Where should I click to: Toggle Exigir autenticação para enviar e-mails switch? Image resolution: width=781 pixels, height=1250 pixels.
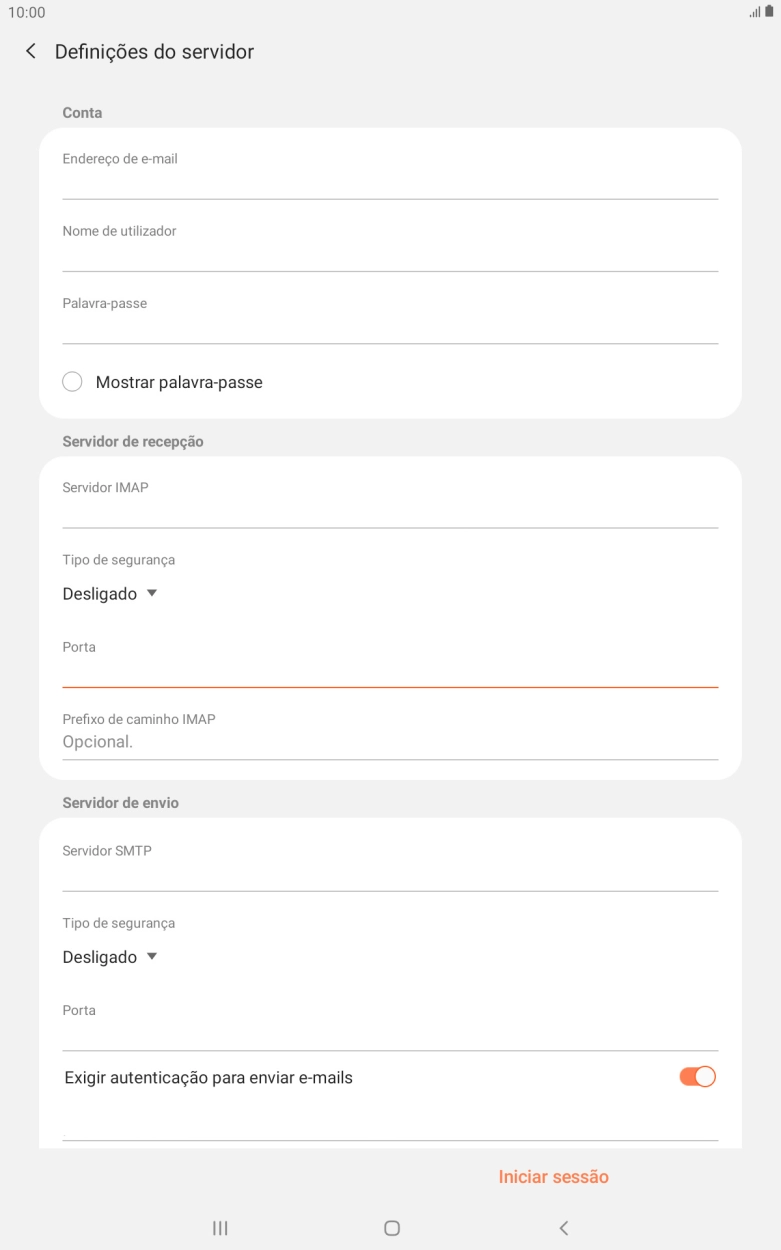tap(697, 1077)
